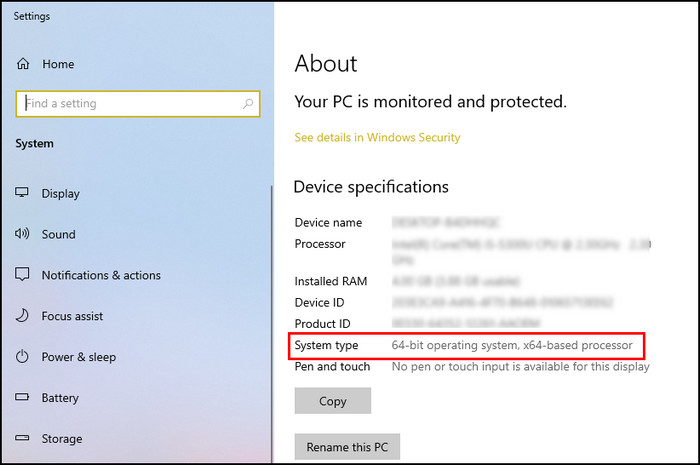
Task: Select the Sound speaker icon
Action: point(22,234)
